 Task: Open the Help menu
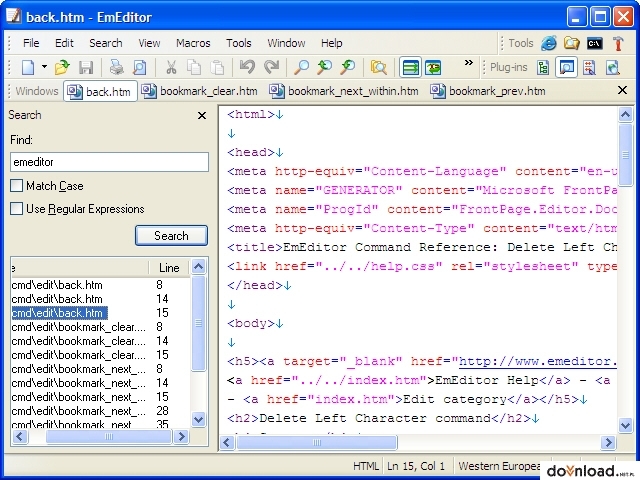[331, 43]
